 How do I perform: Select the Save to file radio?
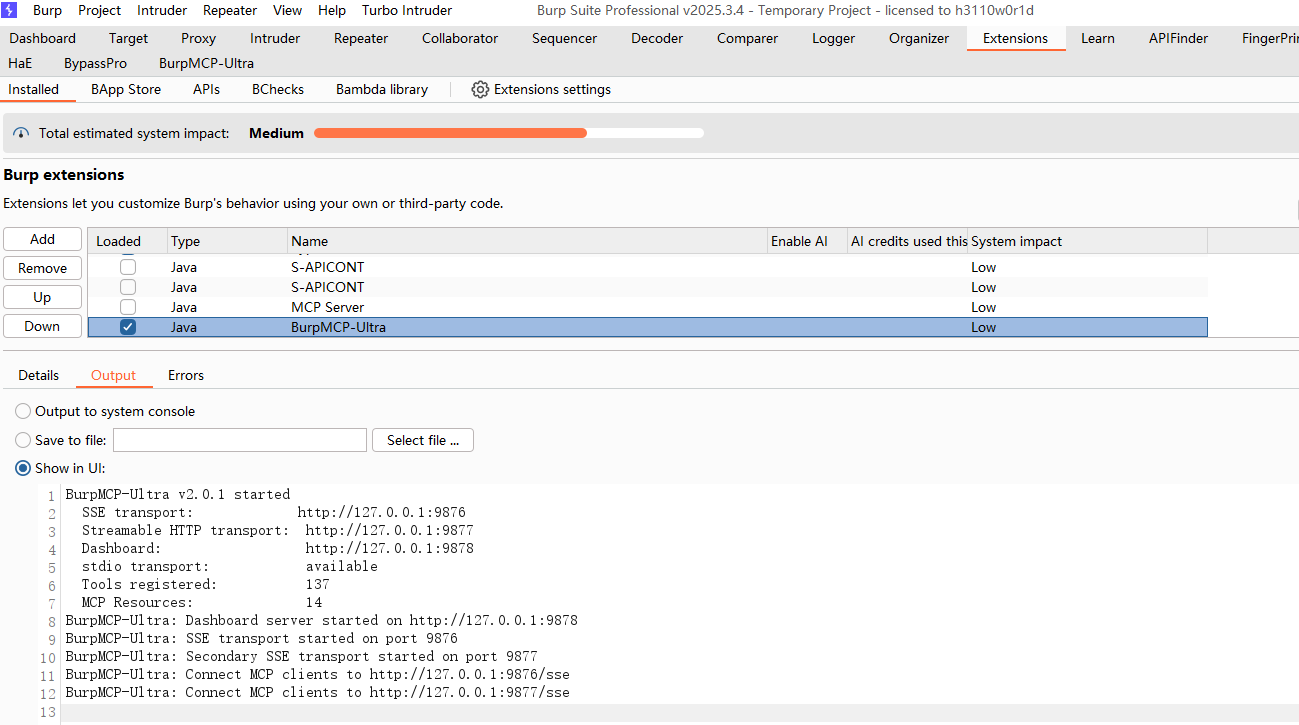click(23, 440)
